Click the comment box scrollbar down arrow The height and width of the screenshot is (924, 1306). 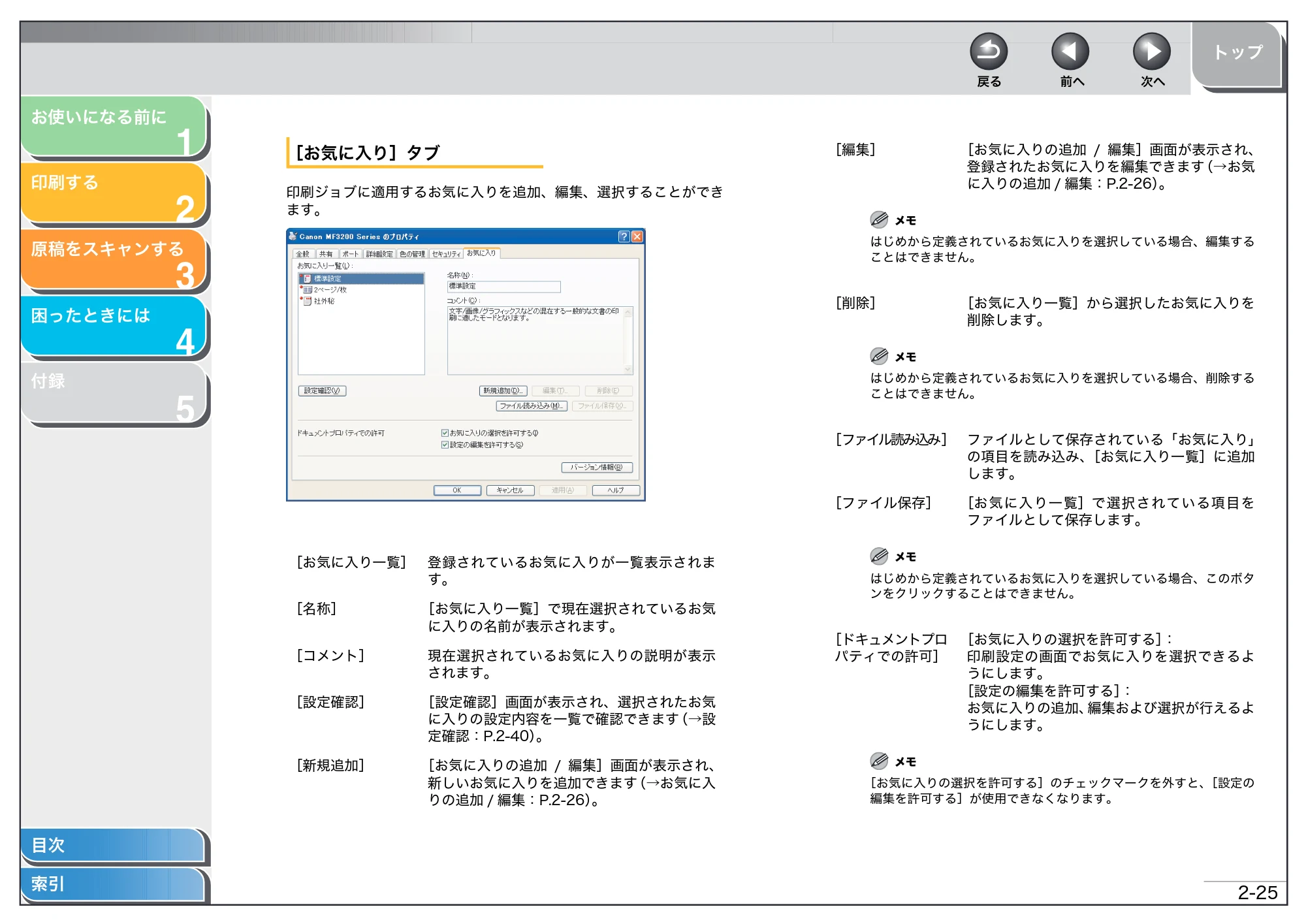[628, 370]
